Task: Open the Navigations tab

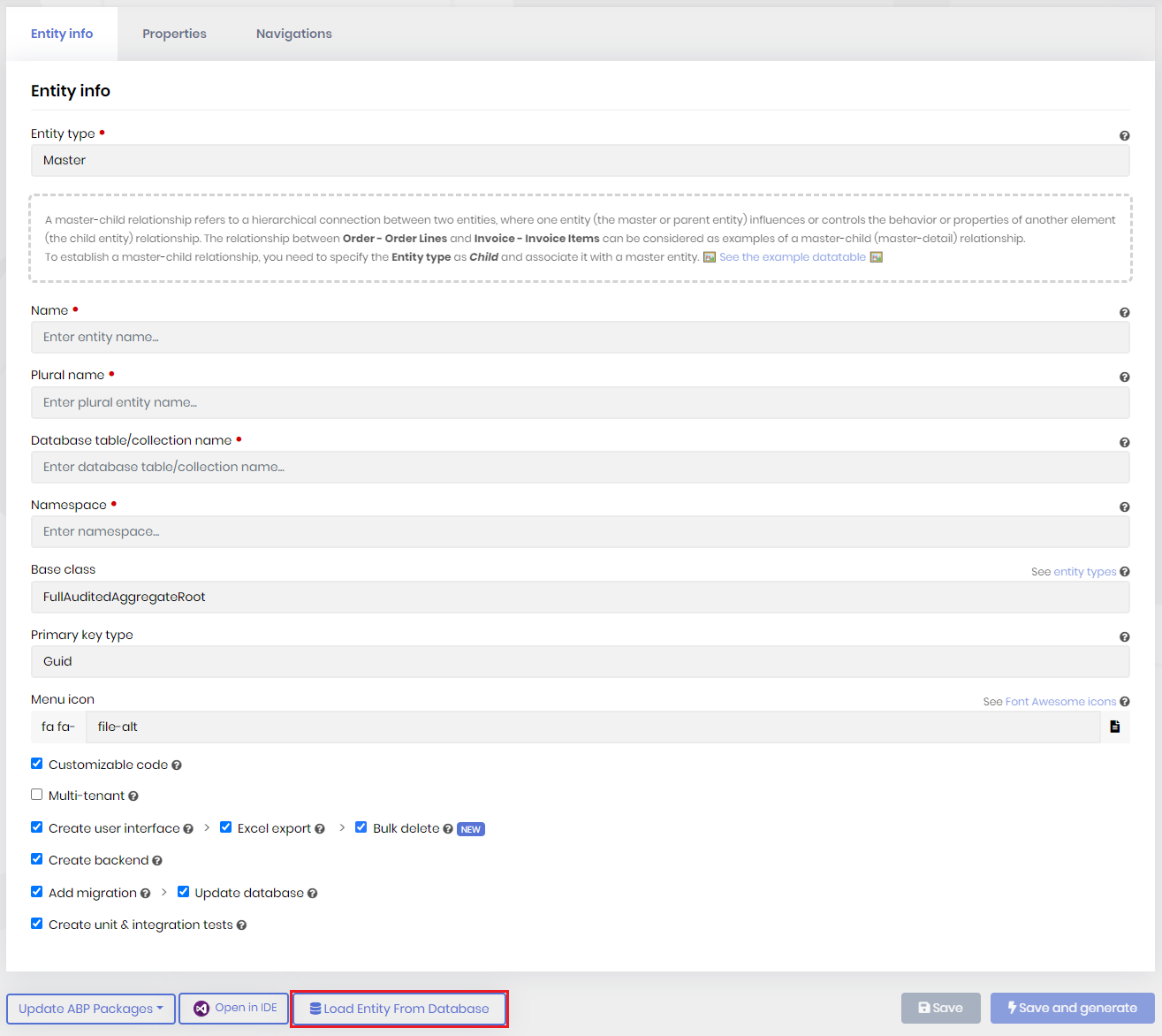Action: click(293, 34)
